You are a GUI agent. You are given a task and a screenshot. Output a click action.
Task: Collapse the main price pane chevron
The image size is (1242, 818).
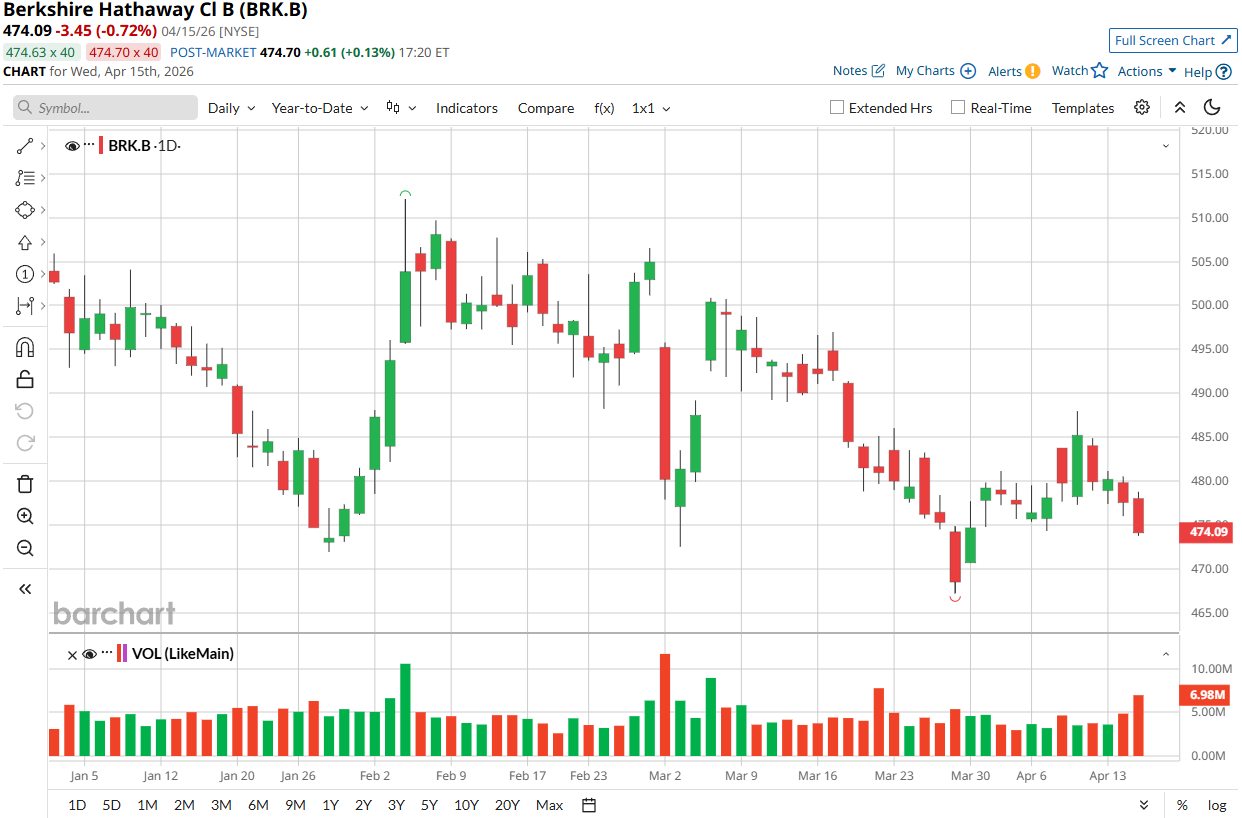(x=1165, y=146)
